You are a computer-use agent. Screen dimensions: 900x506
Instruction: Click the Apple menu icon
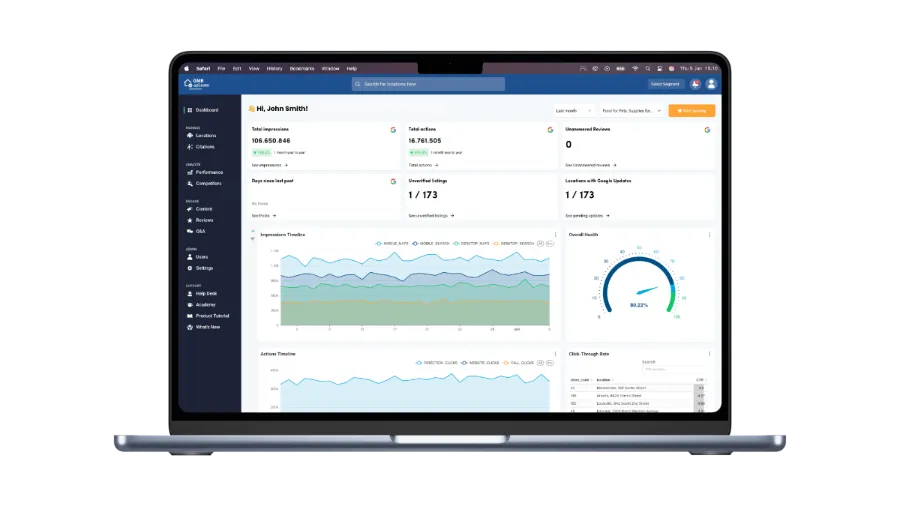tap(187, 68)
